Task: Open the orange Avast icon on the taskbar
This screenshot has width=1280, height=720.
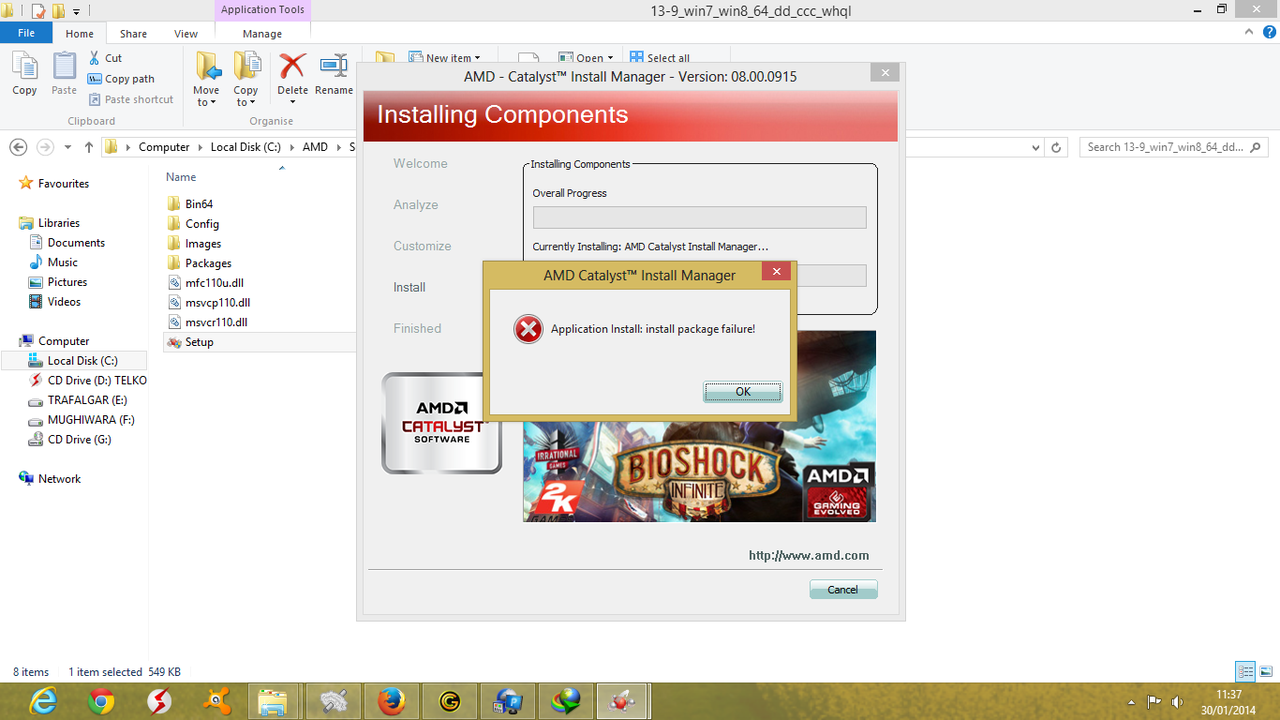Action: (x=216, y=702)
